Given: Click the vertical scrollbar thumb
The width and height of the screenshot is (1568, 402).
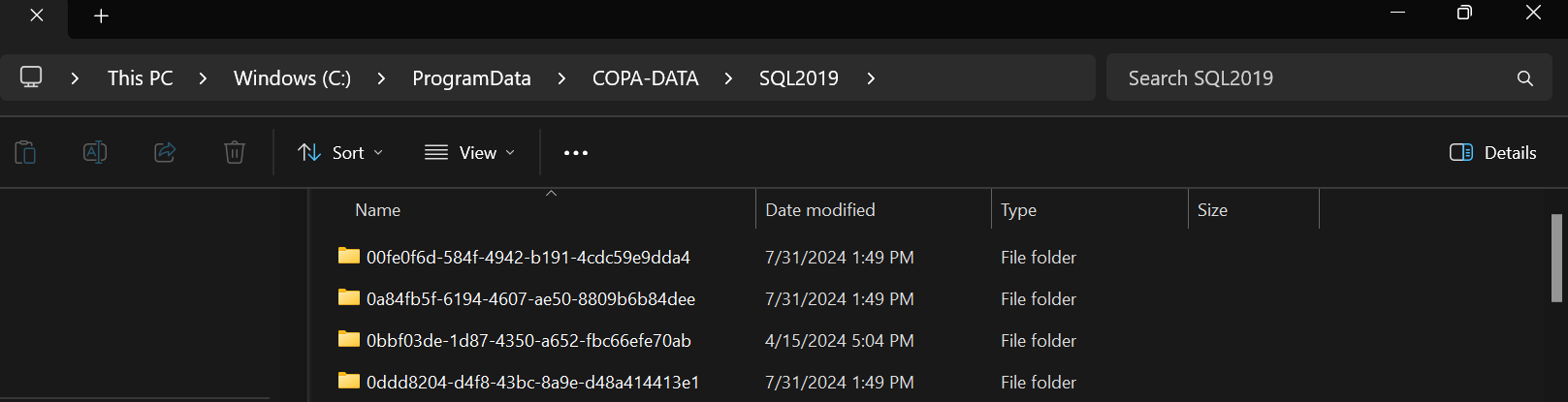Looking at the screenshot, I should 1556,258.
